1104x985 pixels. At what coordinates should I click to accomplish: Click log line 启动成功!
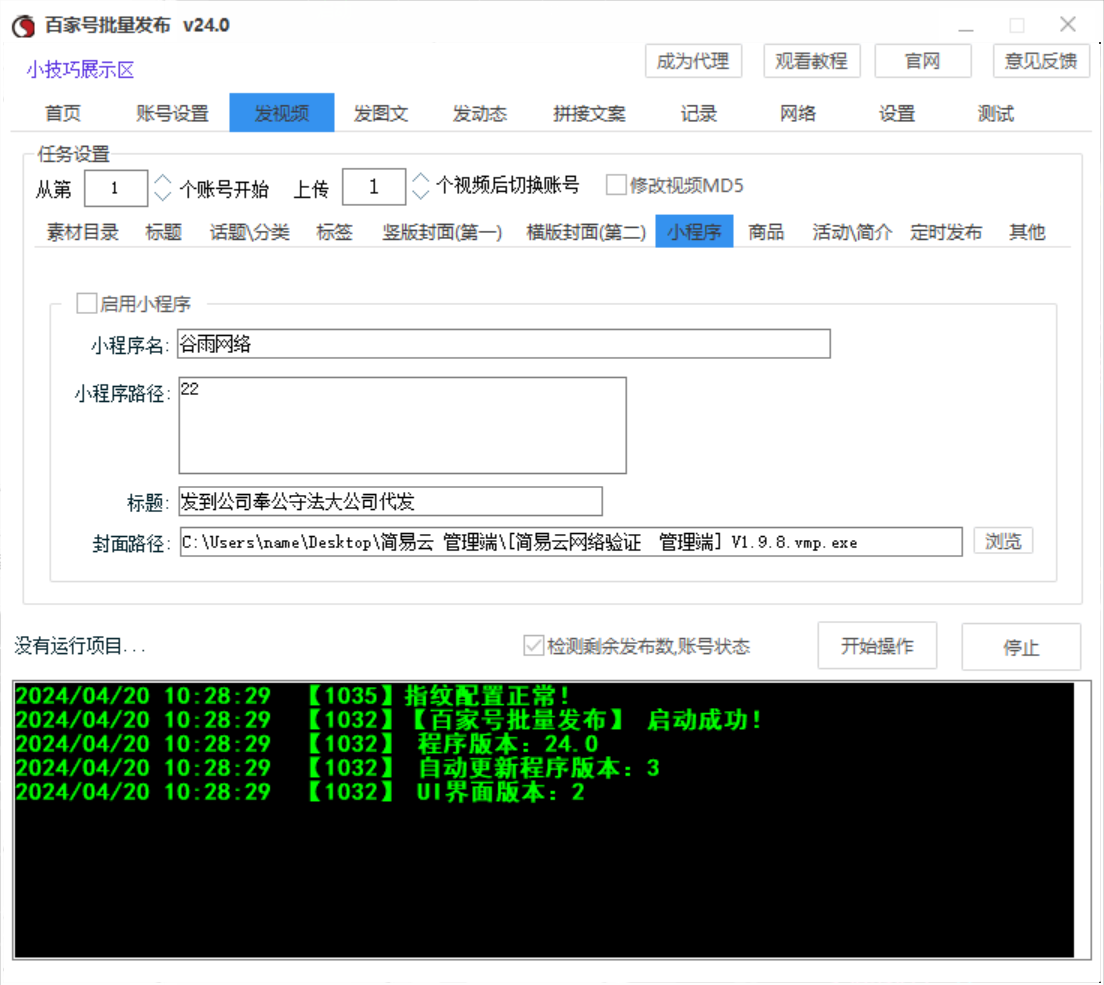(x=388, y=720)
